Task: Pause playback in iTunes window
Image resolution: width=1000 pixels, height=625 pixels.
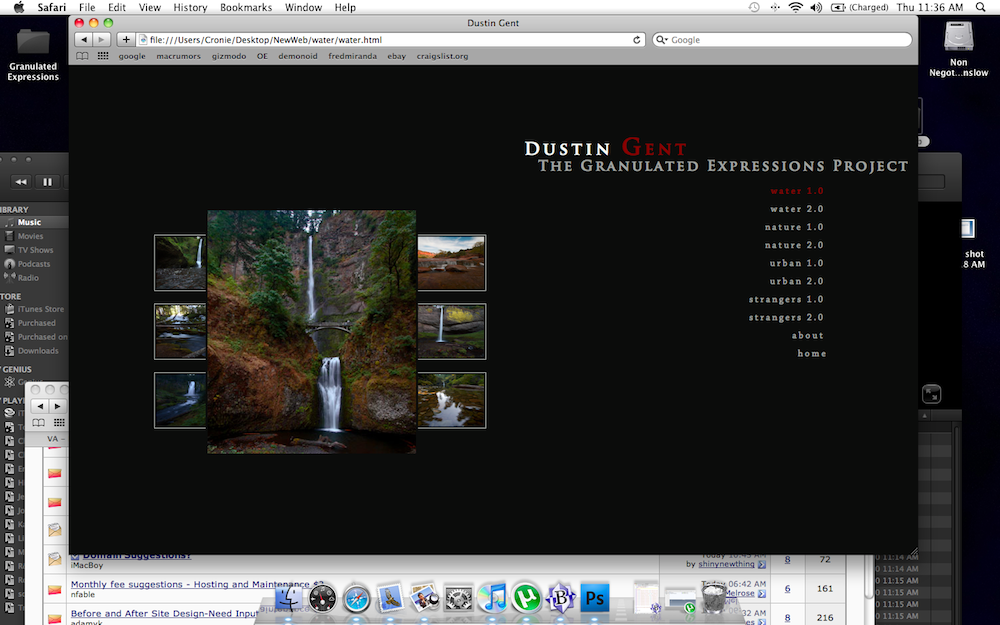Action: pyautogui.click(x=47, y=182)
